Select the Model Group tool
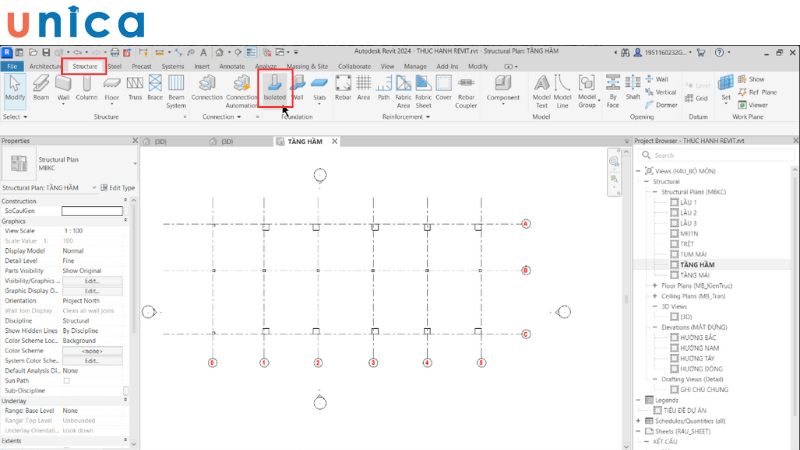The image size is (800, 450). pos(587,91)
